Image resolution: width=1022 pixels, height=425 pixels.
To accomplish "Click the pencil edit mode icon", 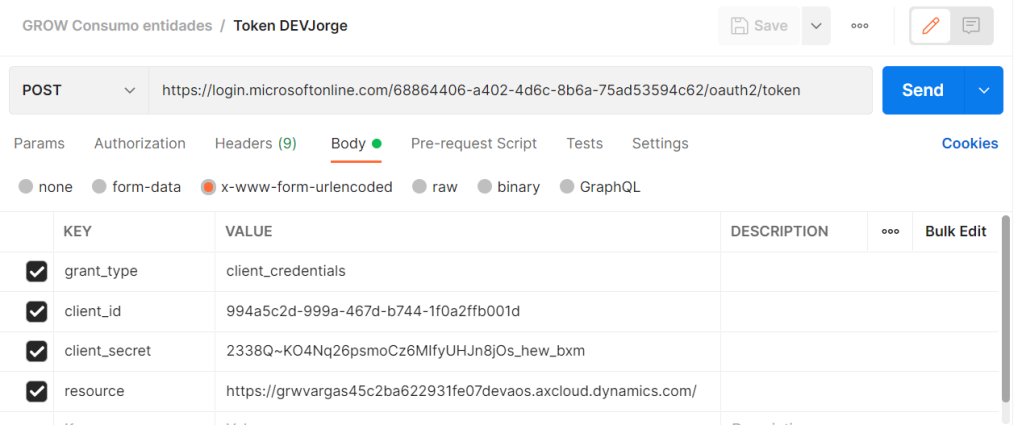I will (931, 26).
